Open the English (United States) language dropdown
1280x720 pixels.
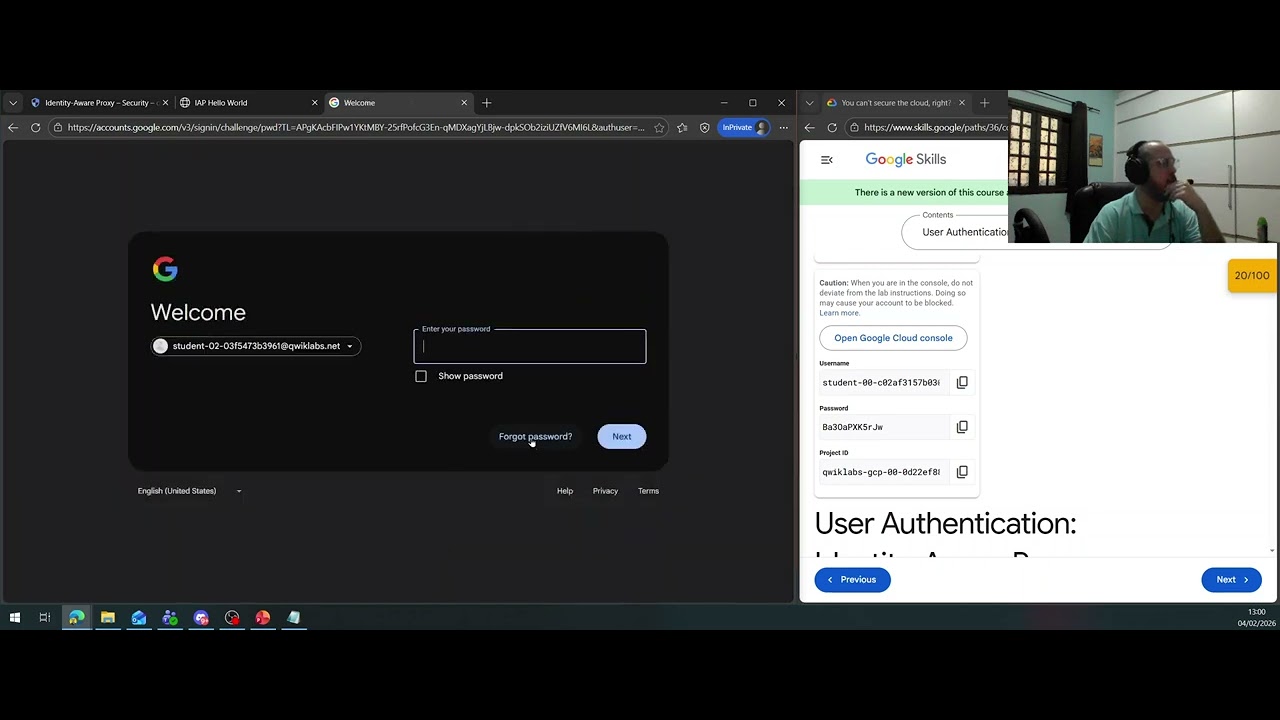point(190,491)
